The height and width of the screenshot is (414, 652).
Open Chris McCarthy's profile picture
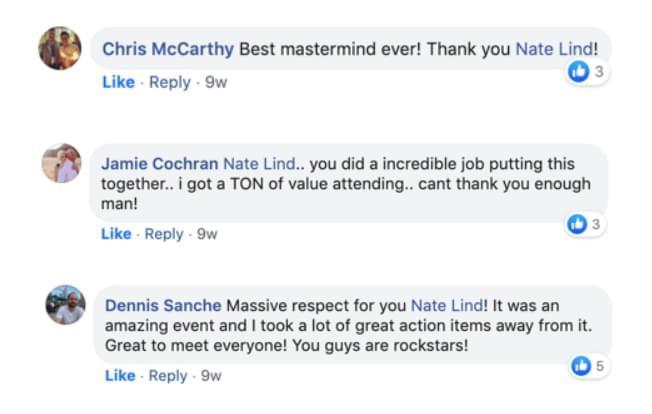60,48
